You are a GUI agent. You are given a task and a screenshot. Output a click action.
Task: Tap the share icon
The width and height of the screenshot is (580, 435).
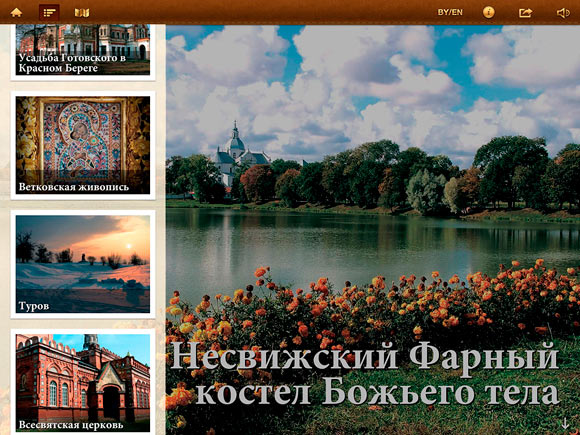coord(525,13)
